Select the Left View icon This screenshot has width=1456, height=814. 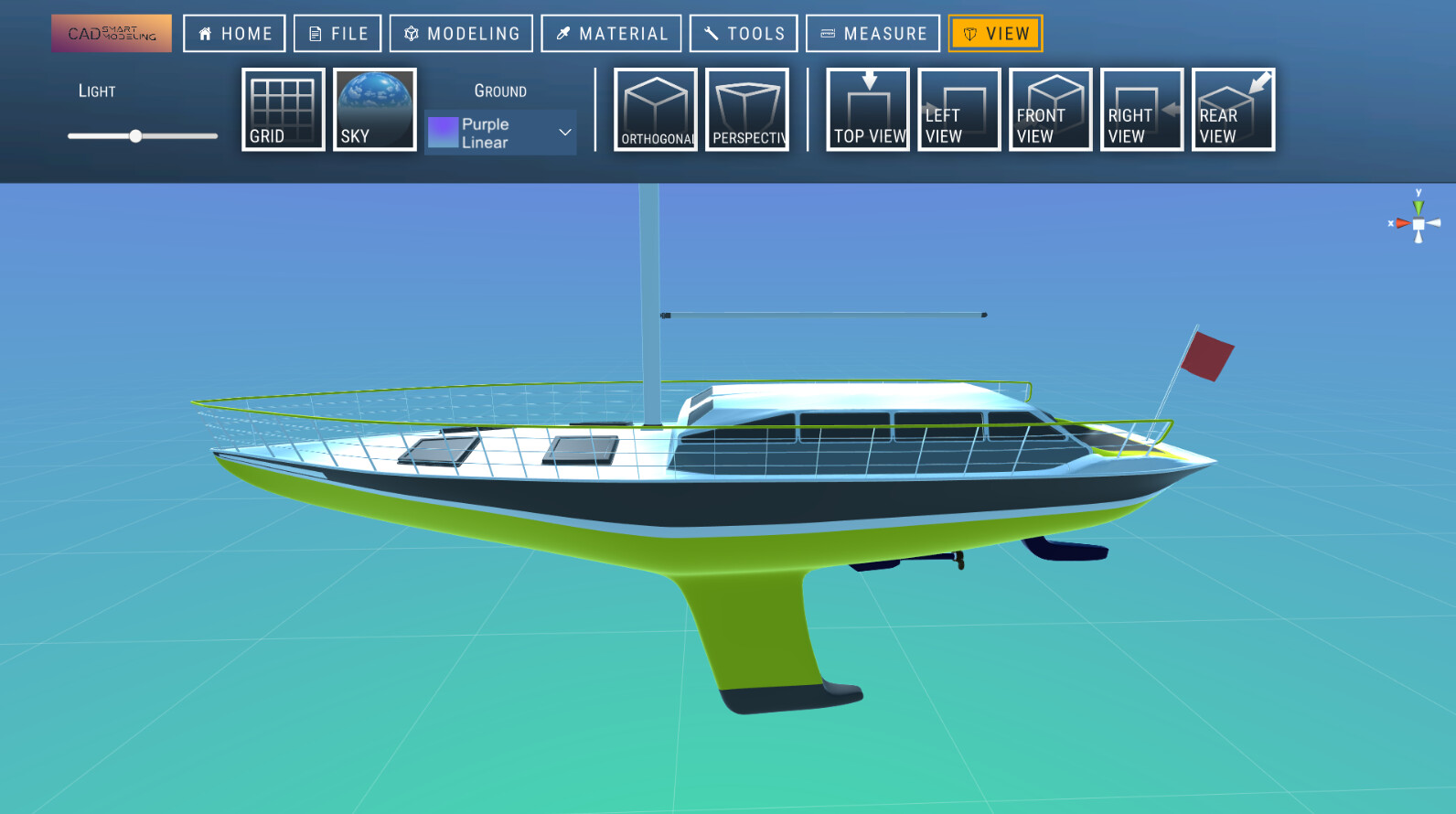tap(958, 110)
